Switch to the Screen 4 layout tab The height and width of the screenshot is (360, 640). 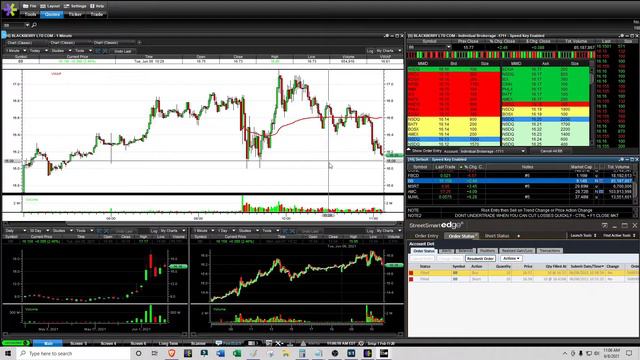[x=108, y=343]
